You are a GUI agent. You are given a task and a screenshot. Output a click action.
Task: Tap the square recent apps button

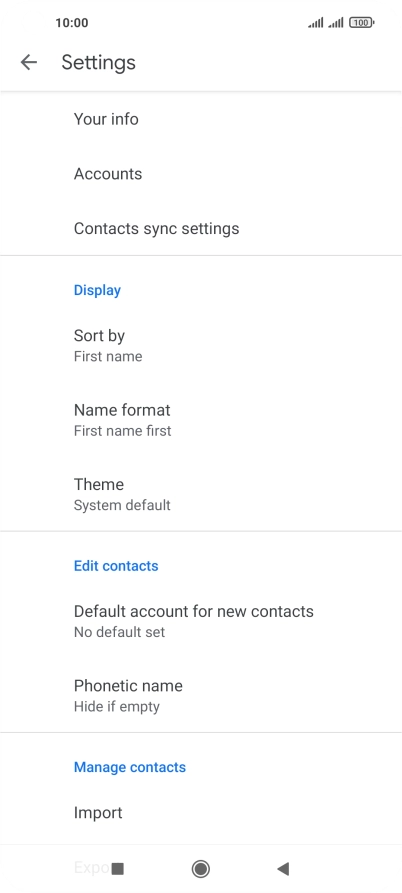[x=118, y=868]
